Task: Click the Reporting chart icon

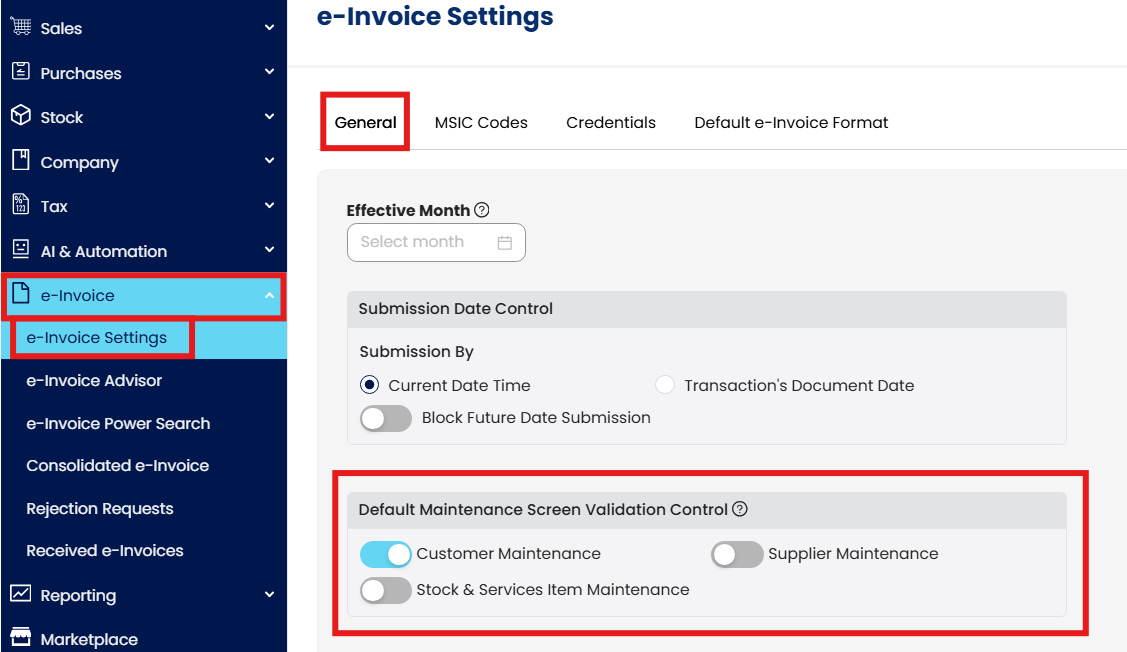Action: (20, 594)
